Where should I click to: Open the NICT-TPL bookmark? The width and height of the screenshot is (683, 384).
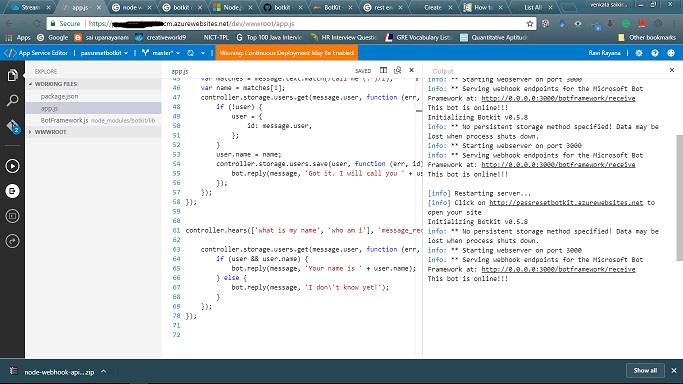(216, 37)
